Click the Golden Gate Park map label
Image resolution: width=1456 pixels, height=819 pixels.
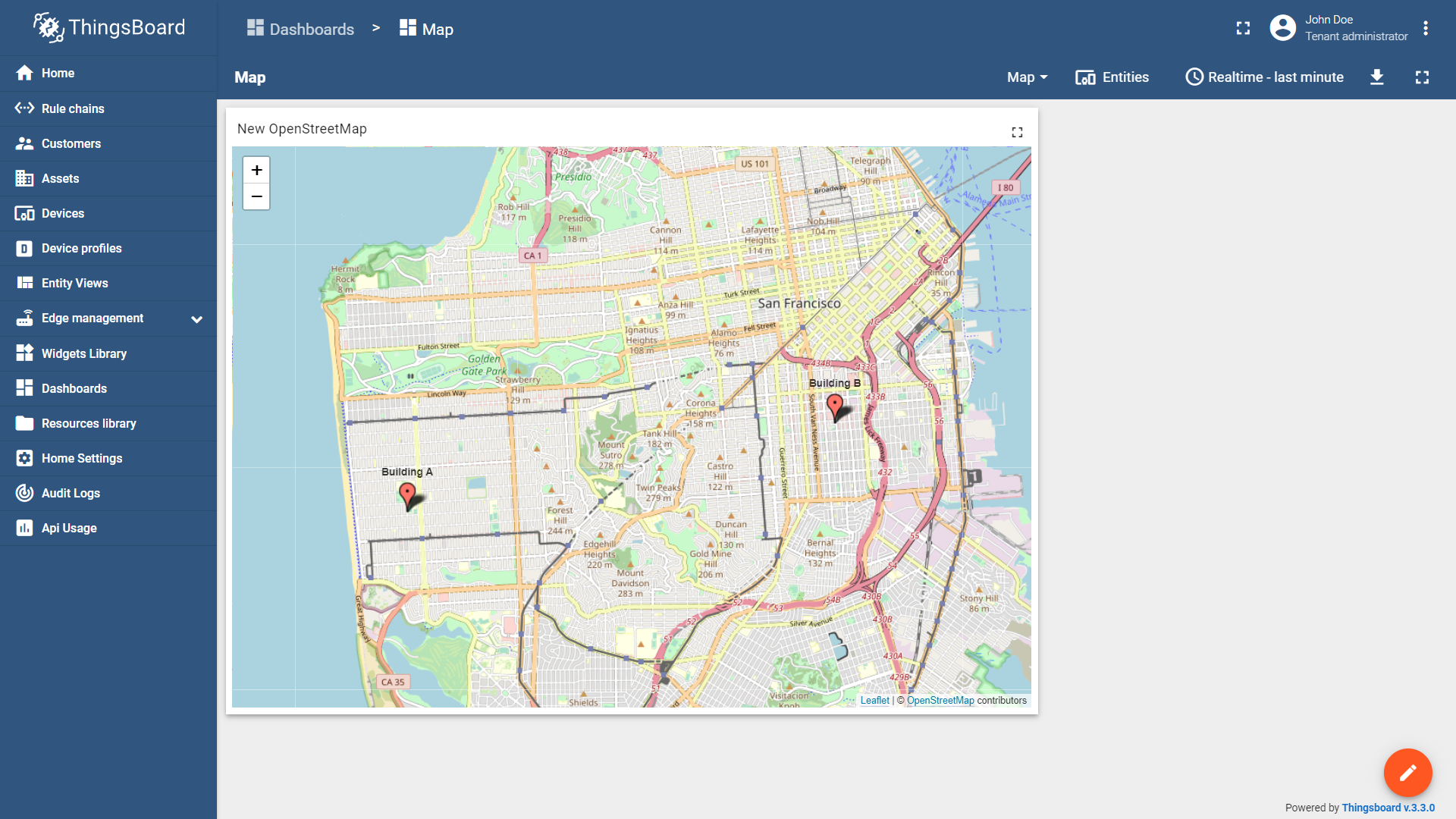[485, 365]
